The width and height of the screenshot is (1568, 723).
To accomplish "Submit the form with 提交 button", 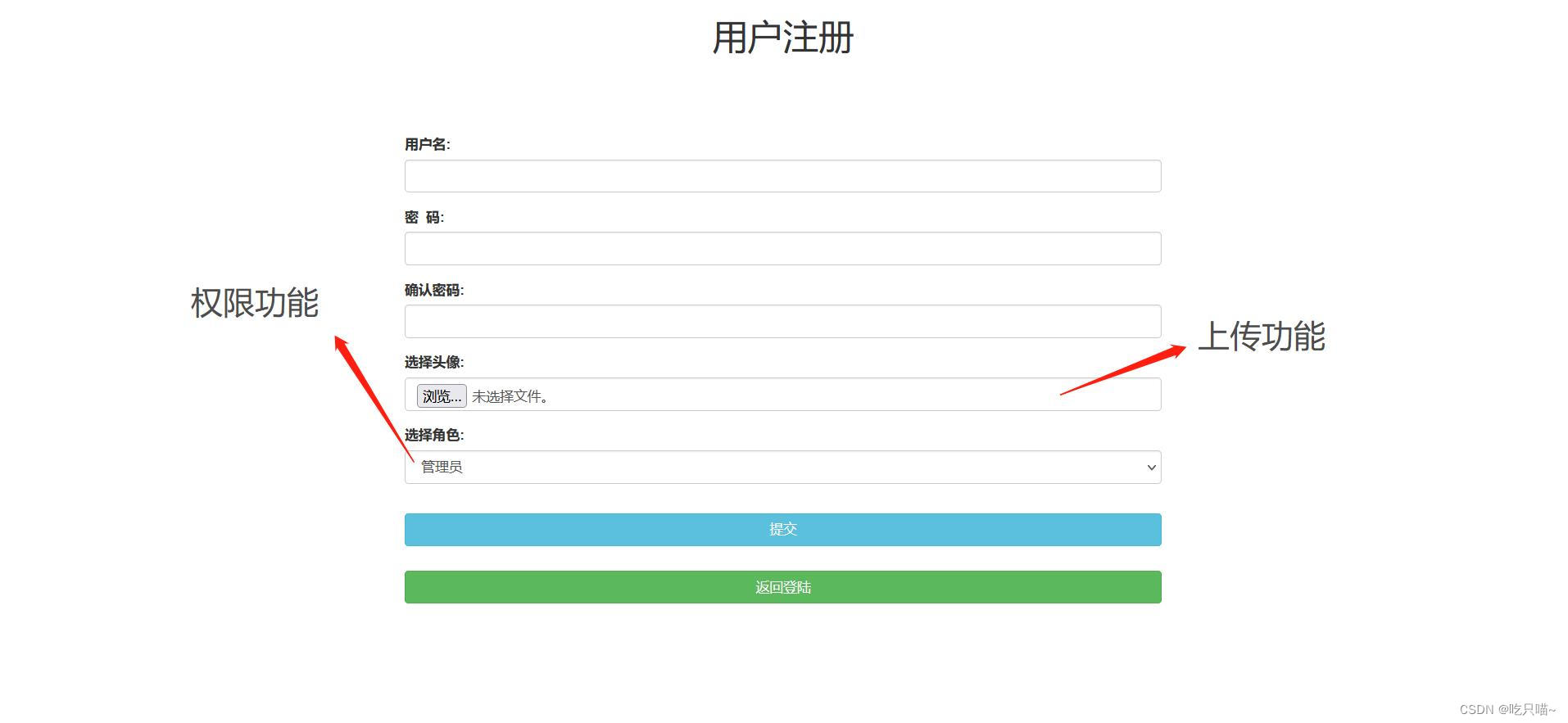I will pos(782,530).
